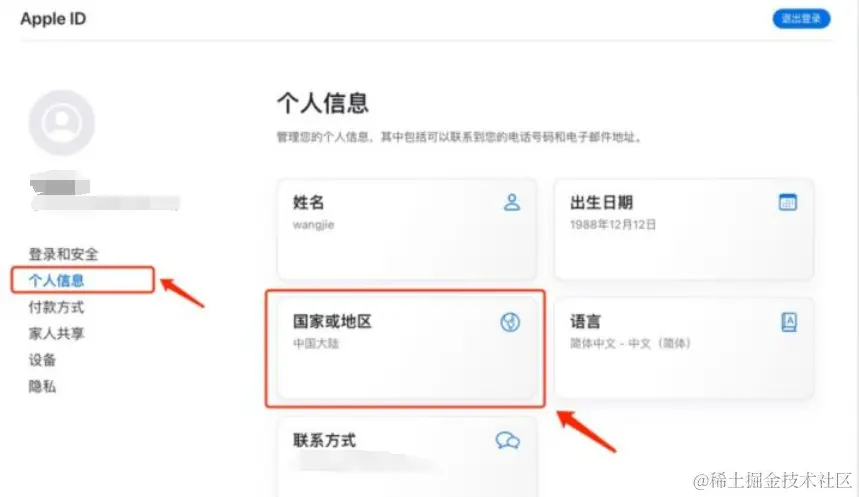Open 隐私 in the sidebar
Screen dimensions: 859x497
pos(42,386)
